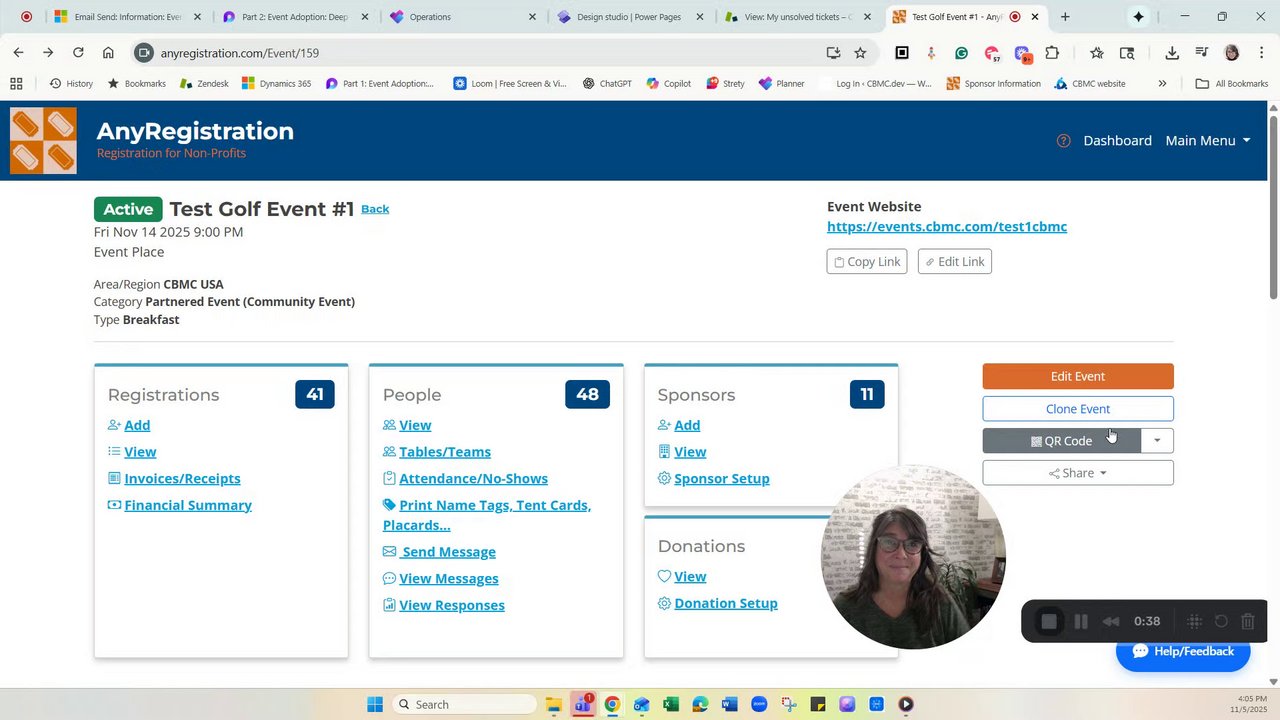1280x720 pixels.
Task: Open the Zendesk bookmark
Action: [x=204, y=84]
